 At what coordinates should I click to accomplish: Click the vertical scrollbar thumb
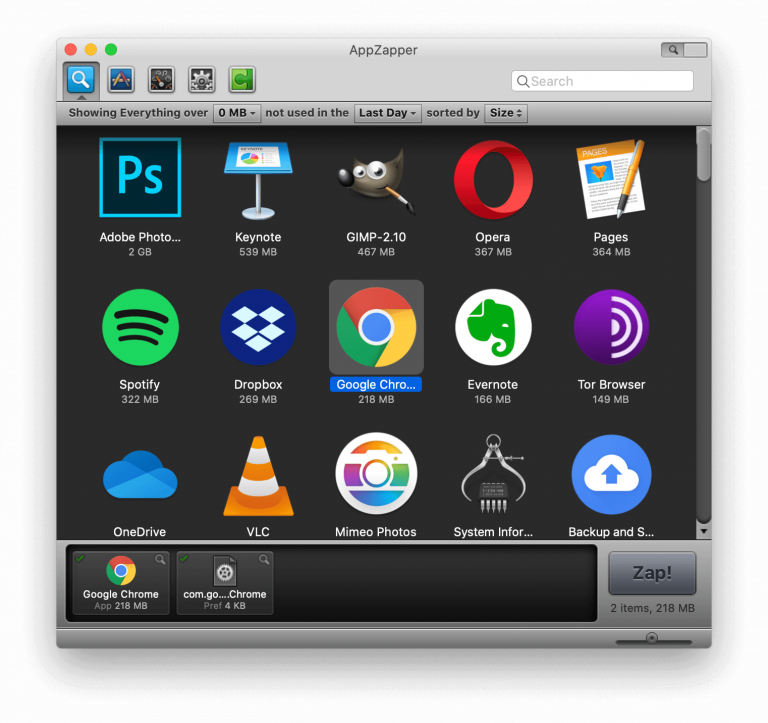click(x=703, y=155)
